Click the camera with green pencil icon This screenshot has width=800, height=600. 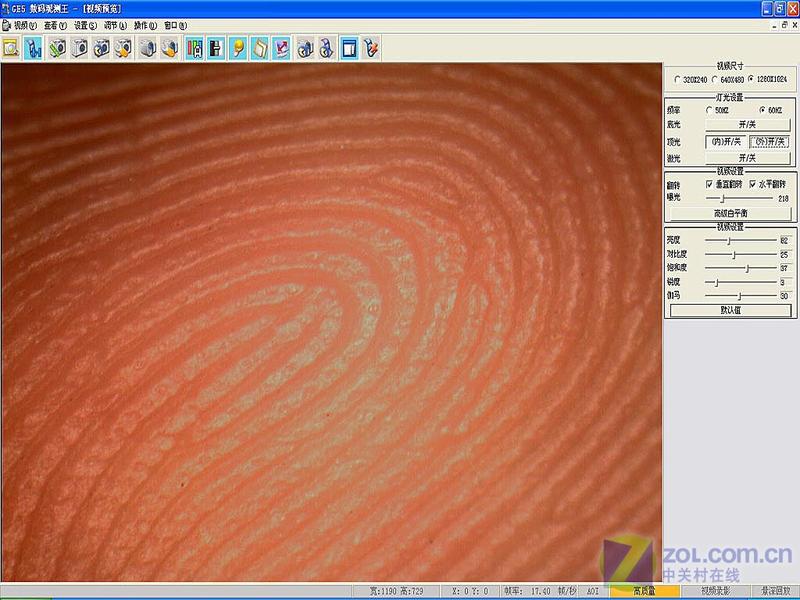click(x=57, y=48)
